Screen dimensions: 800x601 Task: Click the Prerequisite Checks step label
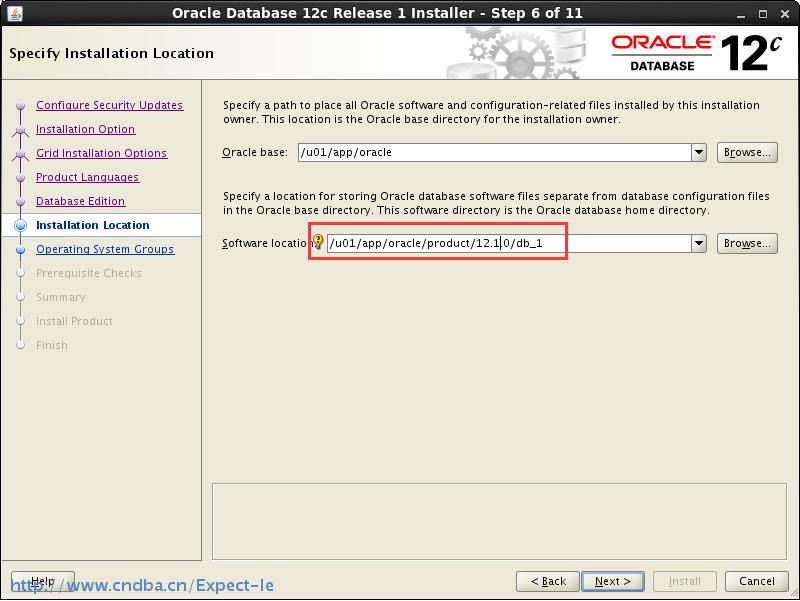click(x=89, y=273)
